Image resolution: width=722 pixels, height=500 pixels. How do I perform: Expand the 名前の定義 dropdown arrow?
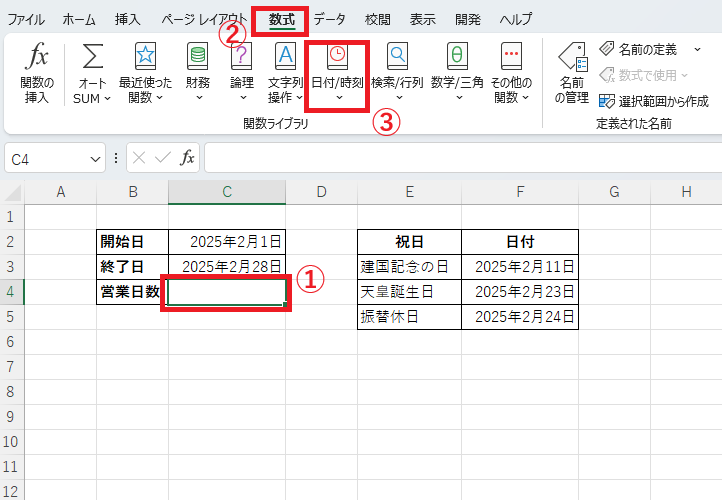tap(698, 49)
